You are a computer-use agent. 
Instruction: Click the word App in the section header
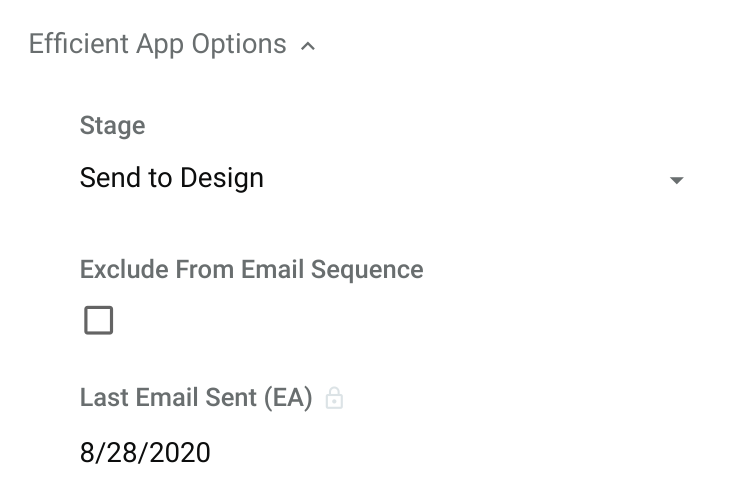pyautogui.click(x=160, y=45)
